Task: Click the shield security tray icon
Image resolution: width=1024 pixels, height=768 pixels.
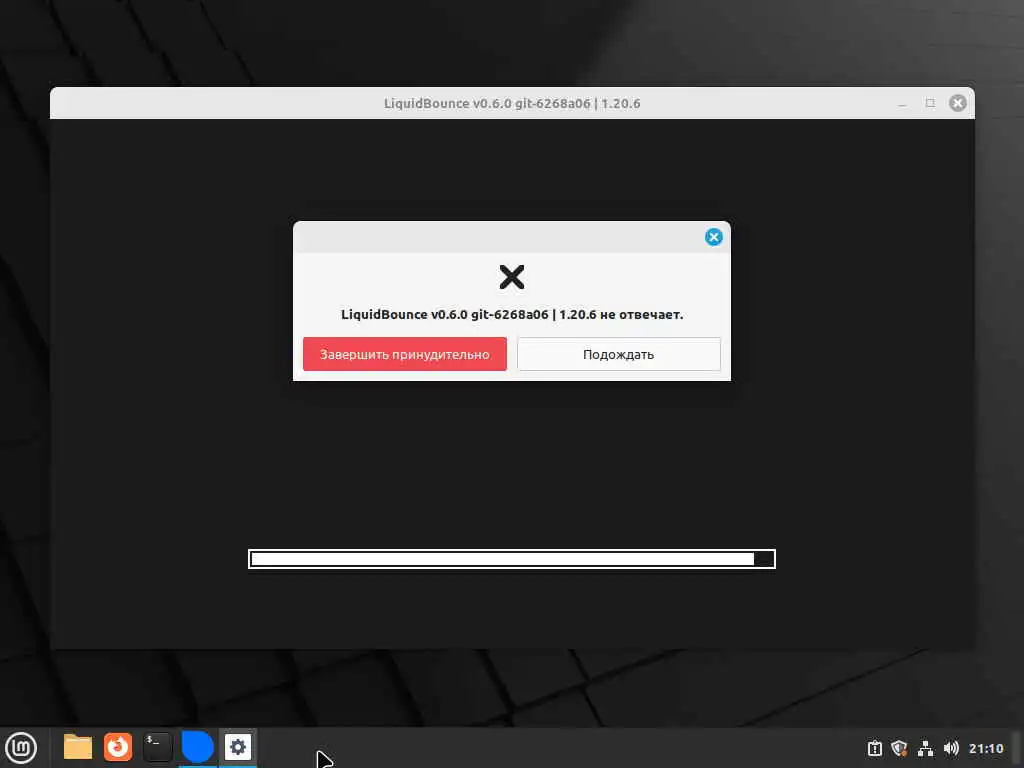Action: pos(899,748)
